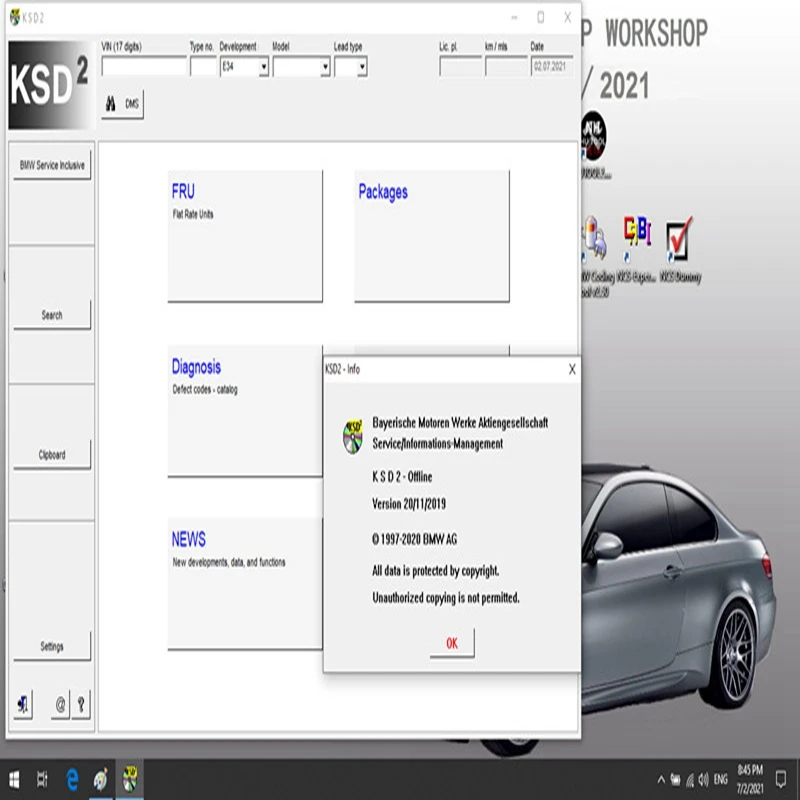This screenshot has width=800, height=800.
Task: Click the network tray icon
Action: pyautogui.click(x=690, y=780)
